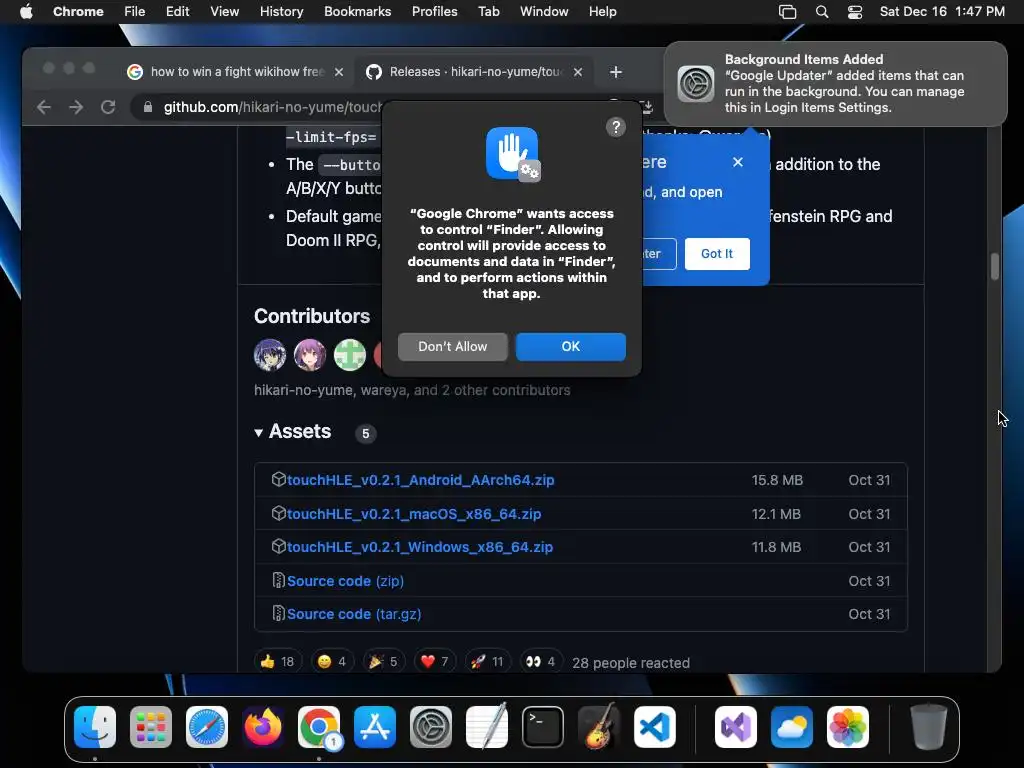Close the blue popup with X
This screenshot has height=768, width=1024.
click(738, 162)
